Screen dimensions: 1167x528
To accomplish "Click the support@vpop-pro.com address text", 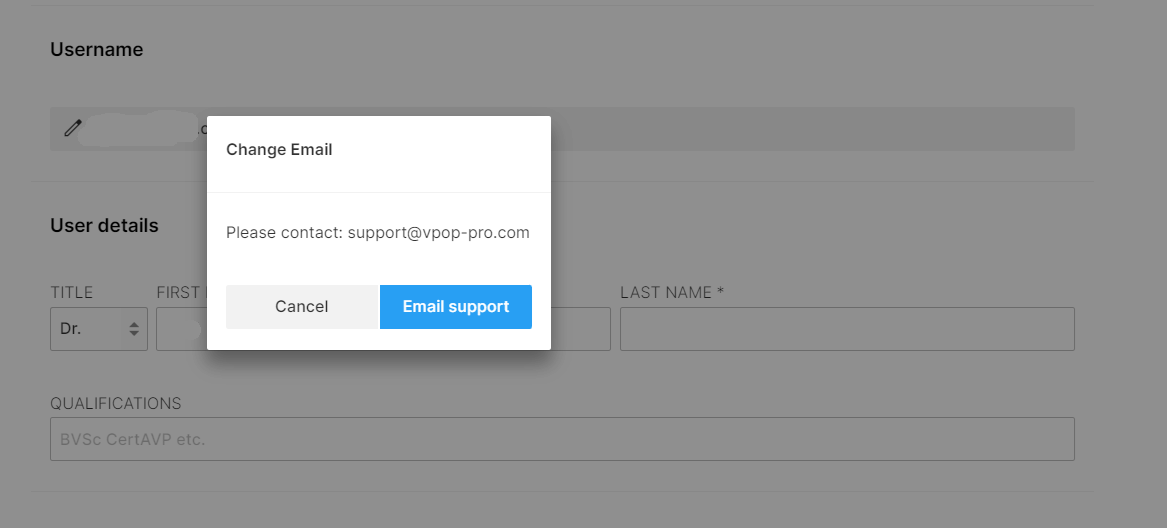I will click(x=438, y=232).
